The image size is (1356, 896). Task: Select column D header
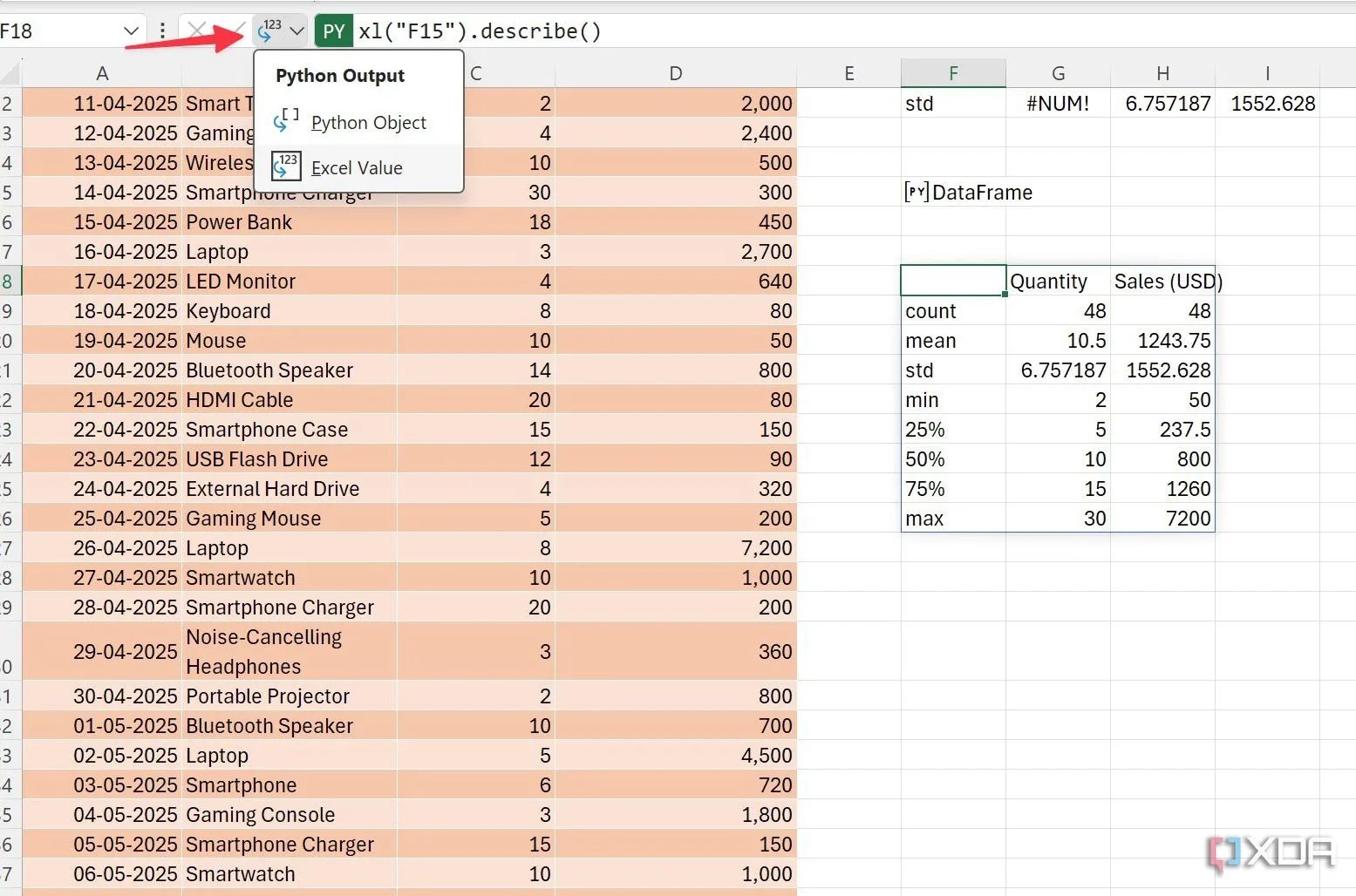(x=676, y=73)
